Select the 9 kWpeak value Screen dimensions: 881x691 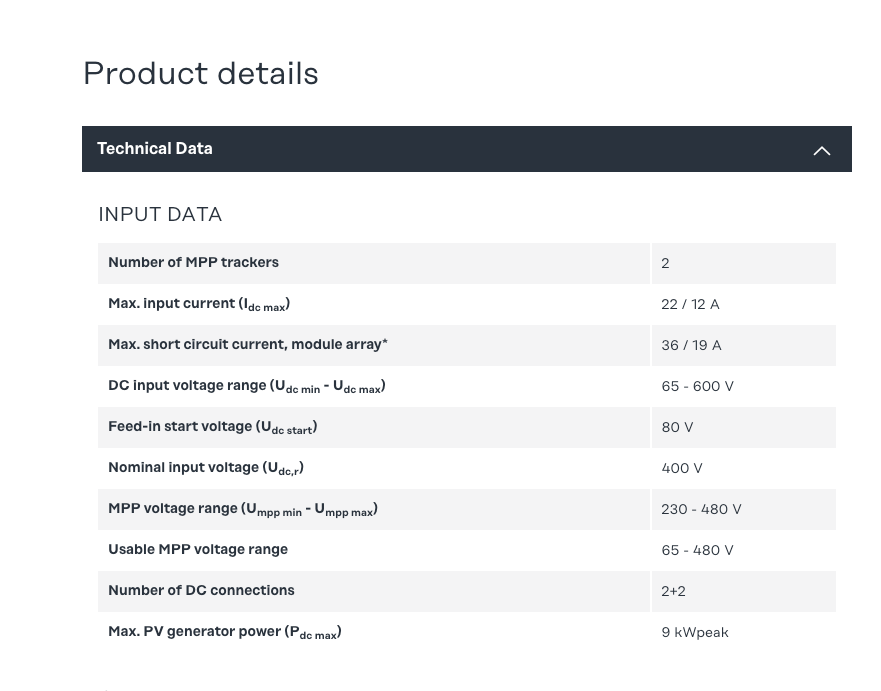[694, 632]
